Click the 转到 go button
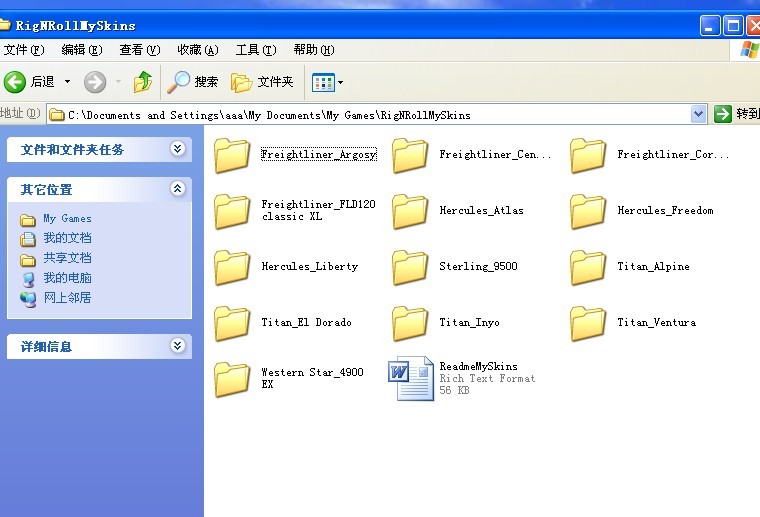This screenshot has height=517, width=760. (736, 115)
